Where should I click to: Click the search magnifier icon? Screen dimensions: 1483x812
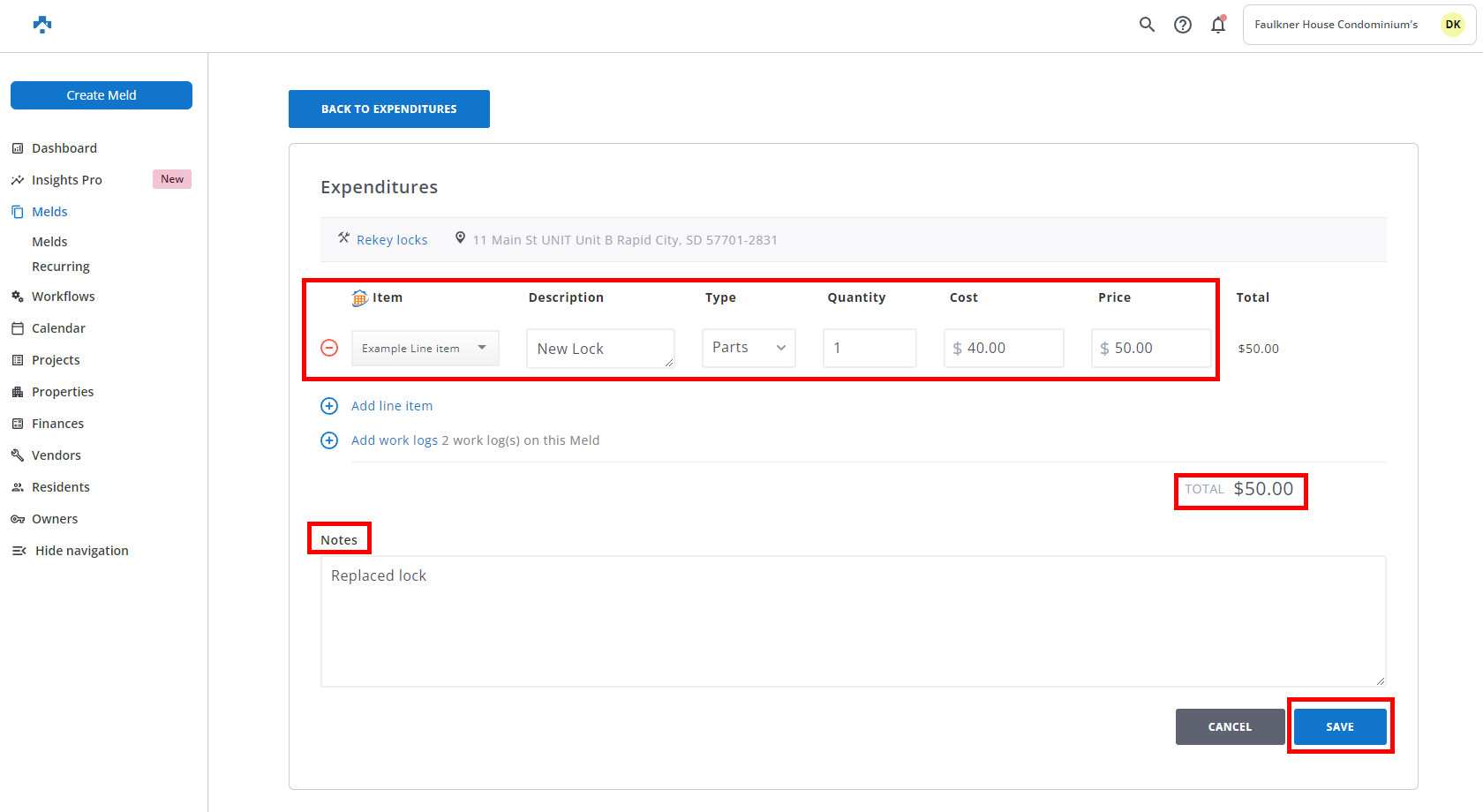(x=1147, y=25)
